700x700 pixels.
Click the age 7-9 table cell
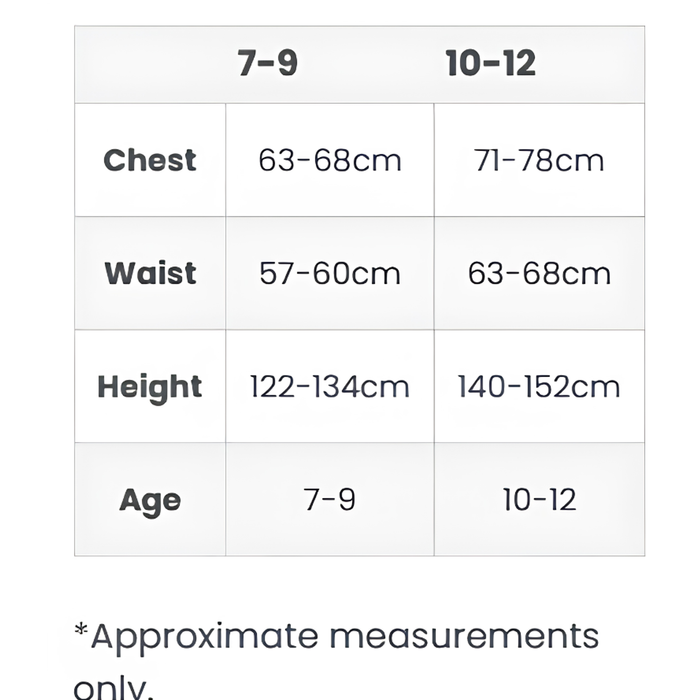(330, 500)
